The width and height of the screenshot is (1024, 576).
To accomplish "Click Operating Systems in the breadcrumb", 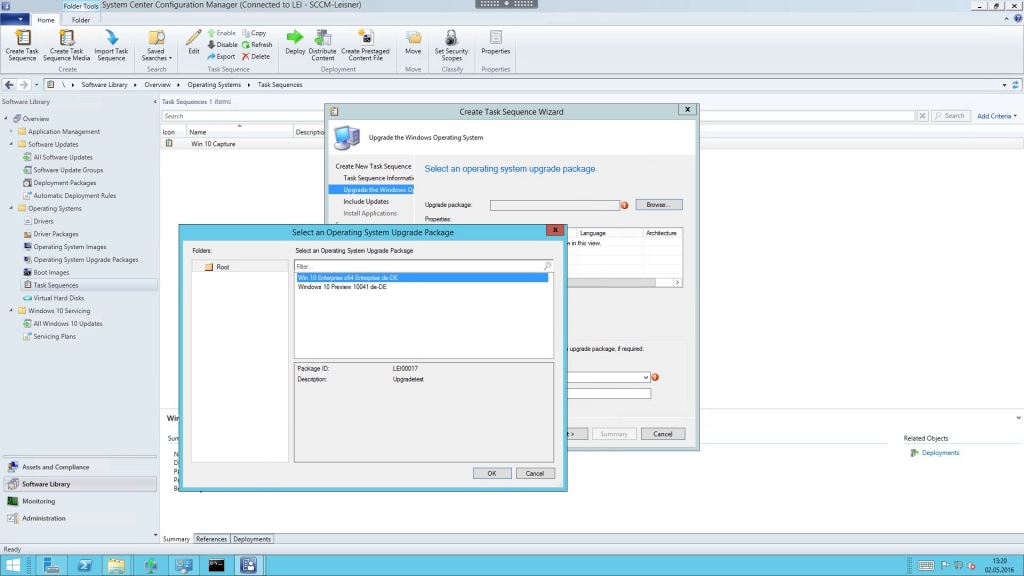I will (x=214, y=84).
